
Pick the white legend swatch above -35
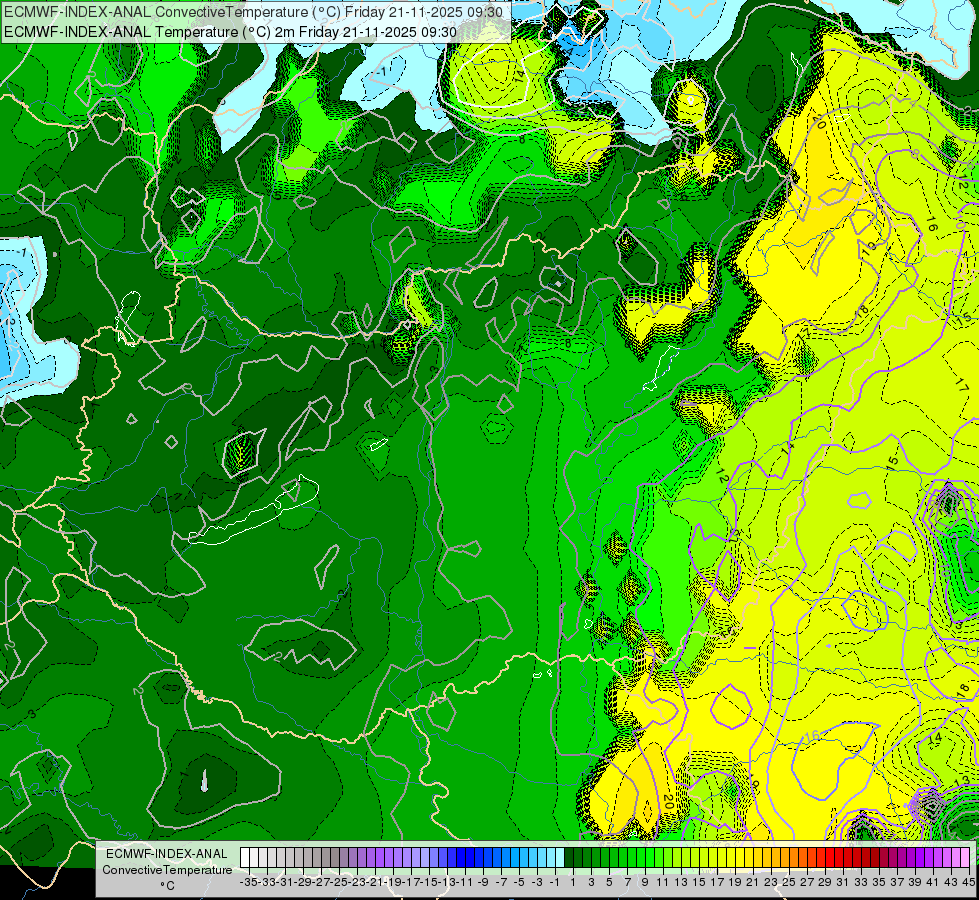[x=245, y=858]
